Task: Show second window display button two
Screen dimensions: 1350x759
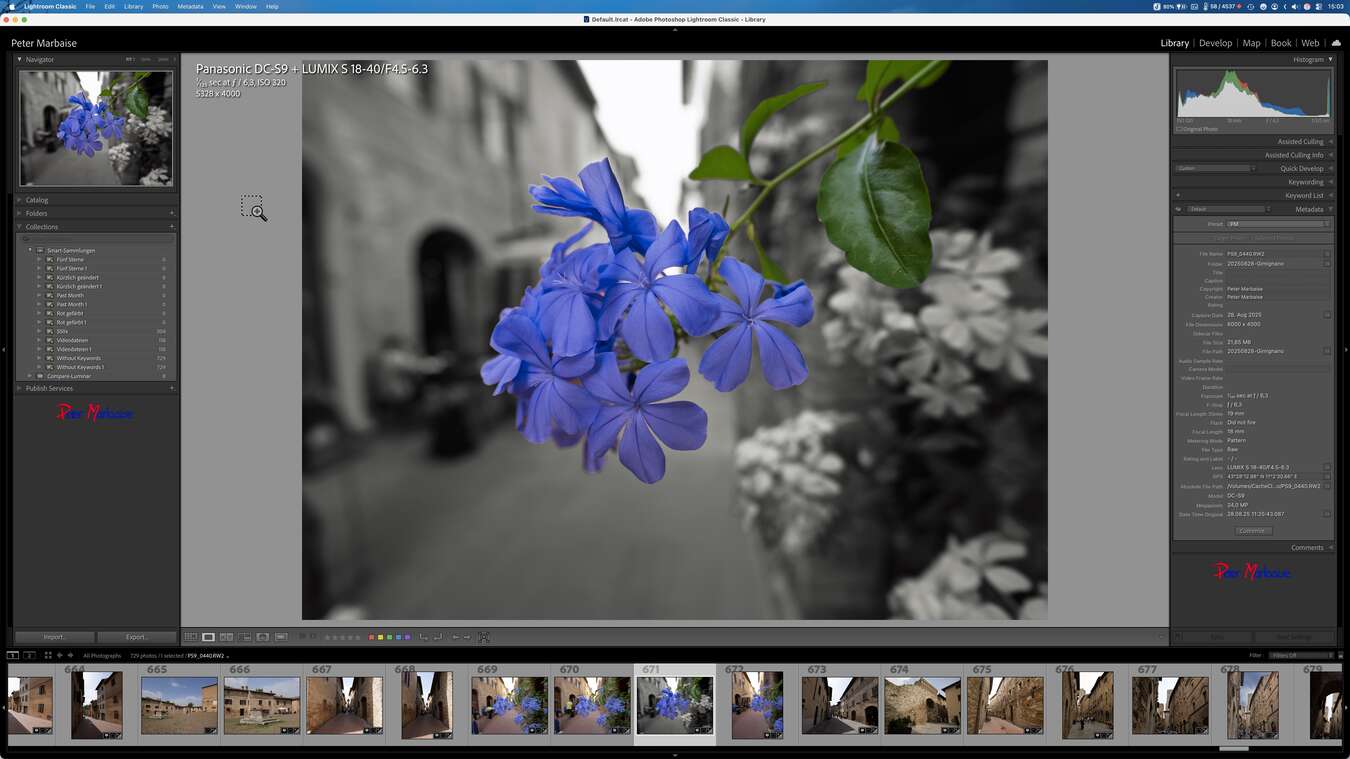Action: tap(30, 655)
